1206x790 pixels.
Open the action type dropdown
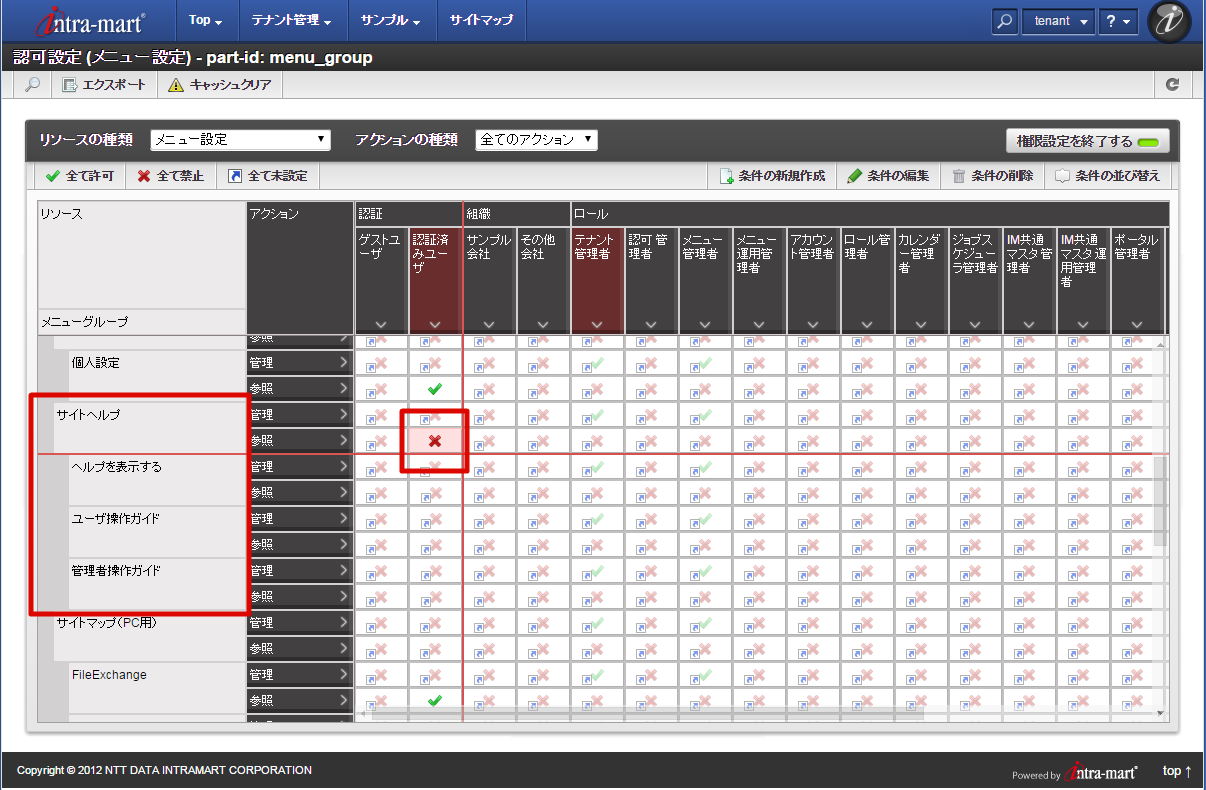point(536,140)
